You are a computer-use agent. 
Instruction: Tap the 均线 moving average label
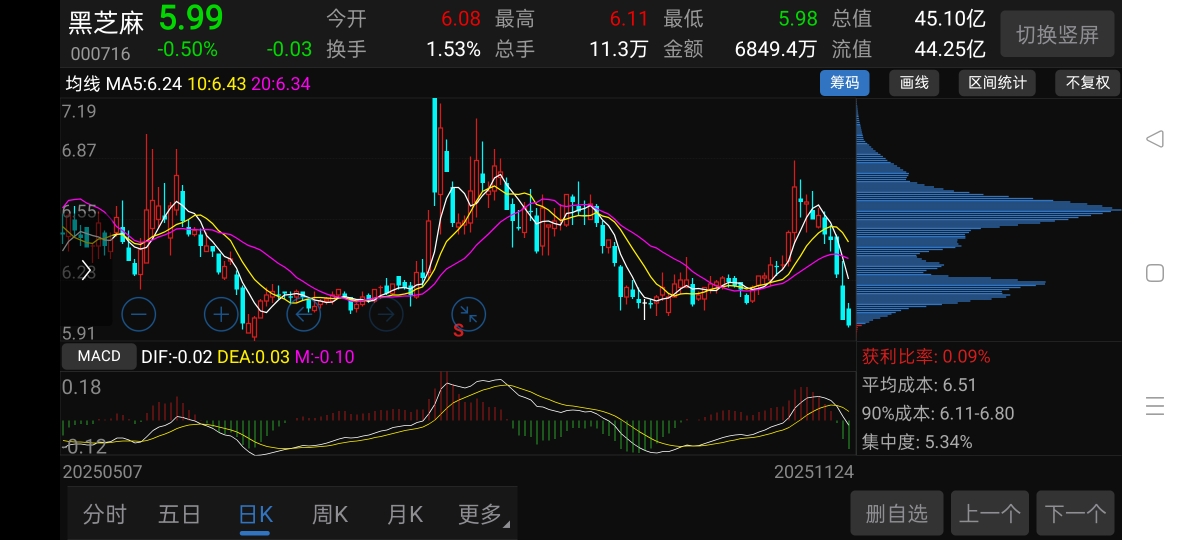coord(83,83)
